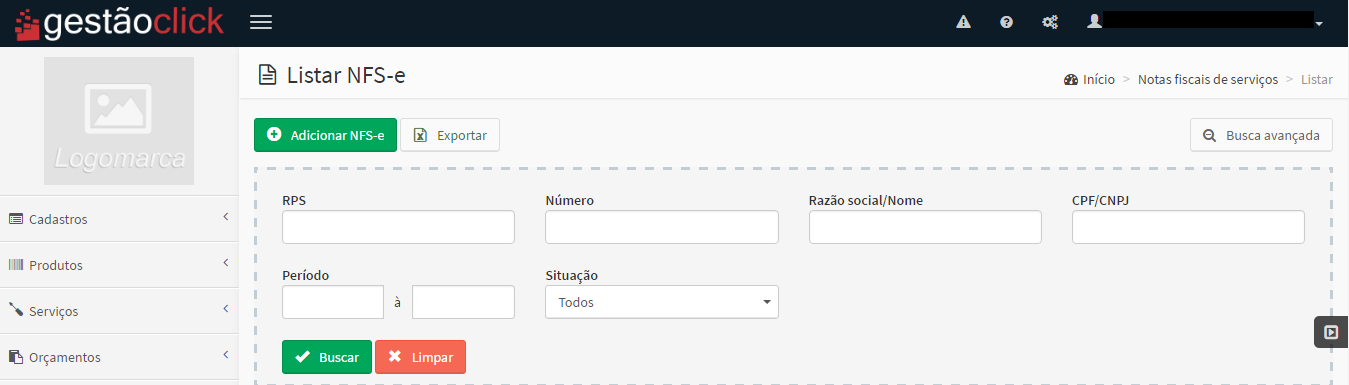Screen dimensions: 1349x385
Task: Click the Orçamentos clipboard icon
Action: point(16,357)
